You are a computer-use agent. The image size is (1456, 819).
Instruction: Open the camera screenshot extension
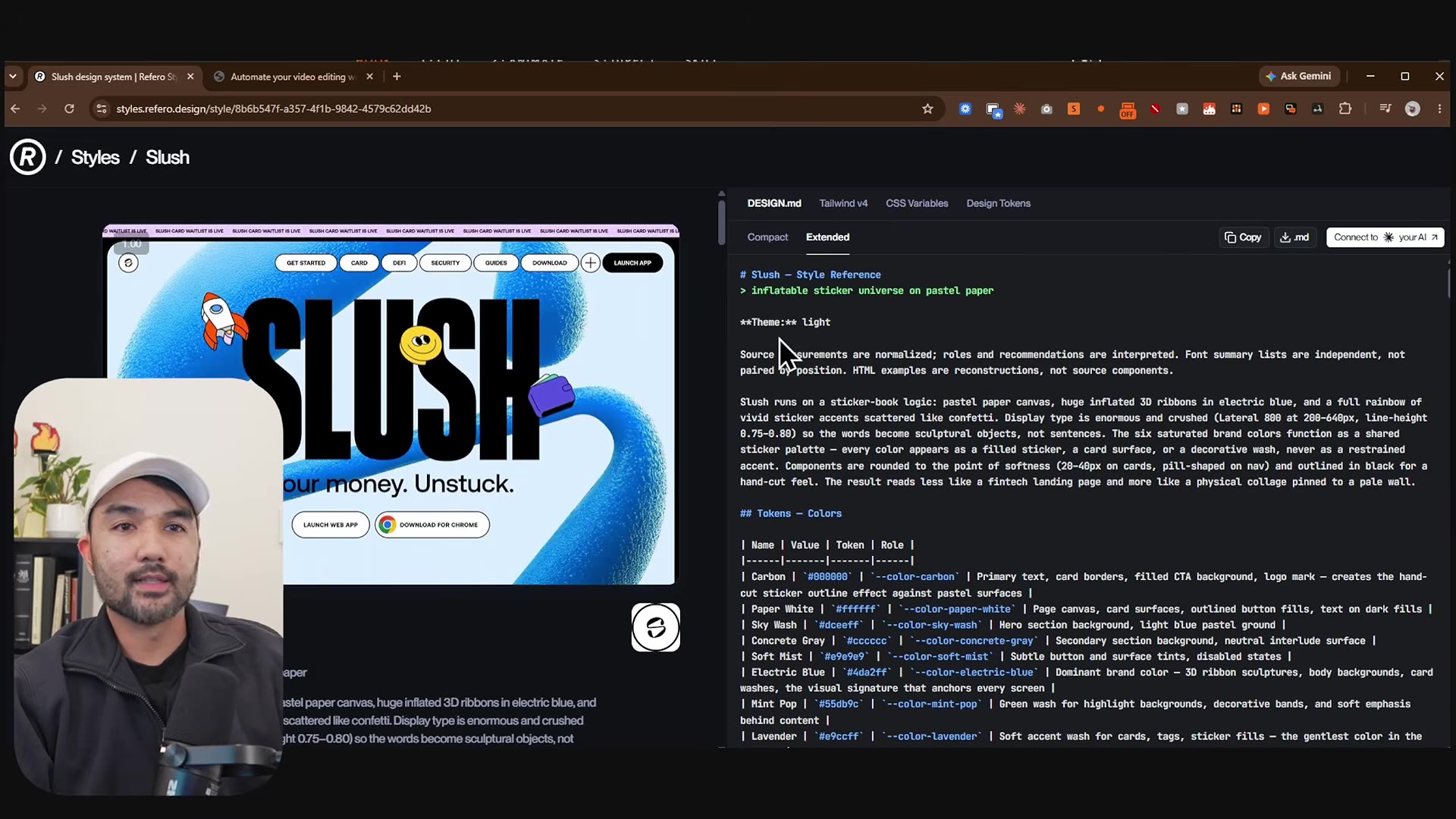point(1046,108)
